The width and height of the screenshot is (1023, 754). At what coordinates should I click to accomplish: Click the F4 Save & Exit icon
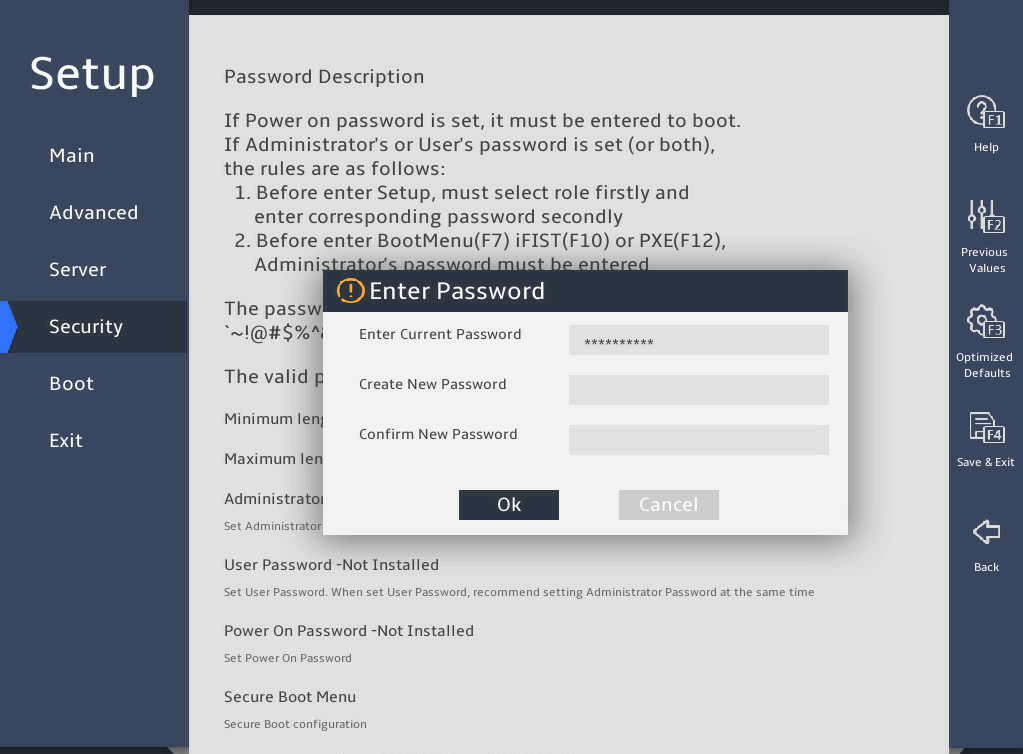point(986,428)
